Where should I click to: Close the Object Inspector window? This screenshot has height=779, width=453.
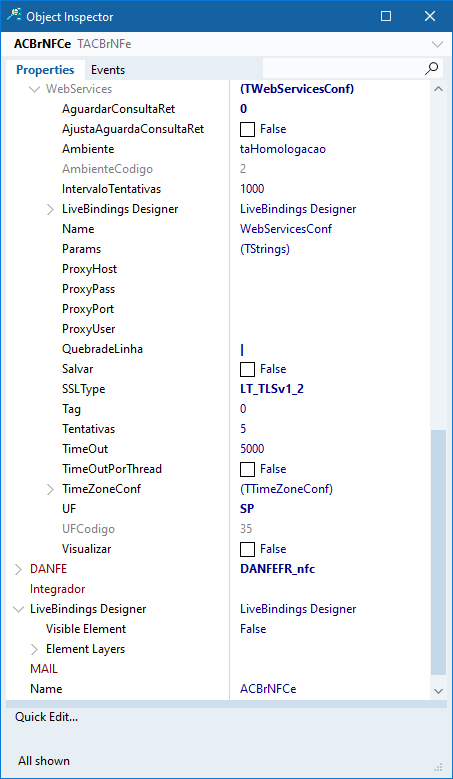[x=430, y=16]
